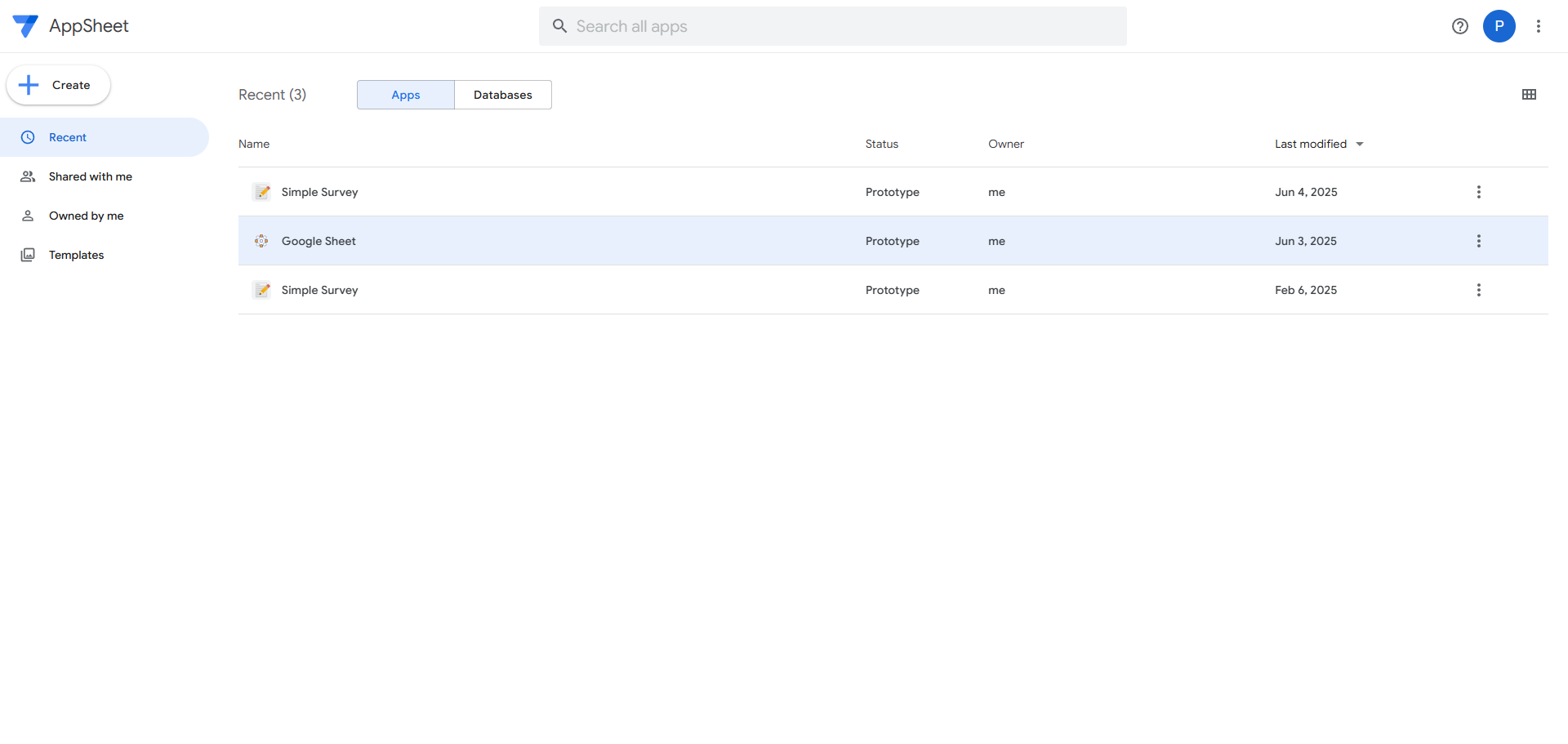Viewport: 1568px width, 744px height.
Task: Click the Google Sheet app icon
Action: (x=261, y=241)
